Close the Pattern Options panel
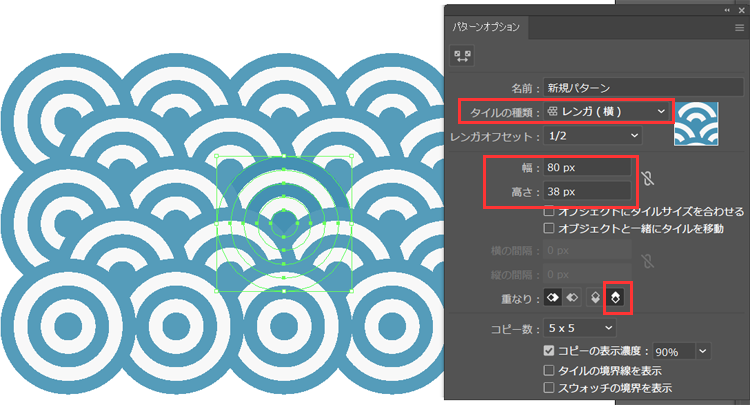 point(741,10)
